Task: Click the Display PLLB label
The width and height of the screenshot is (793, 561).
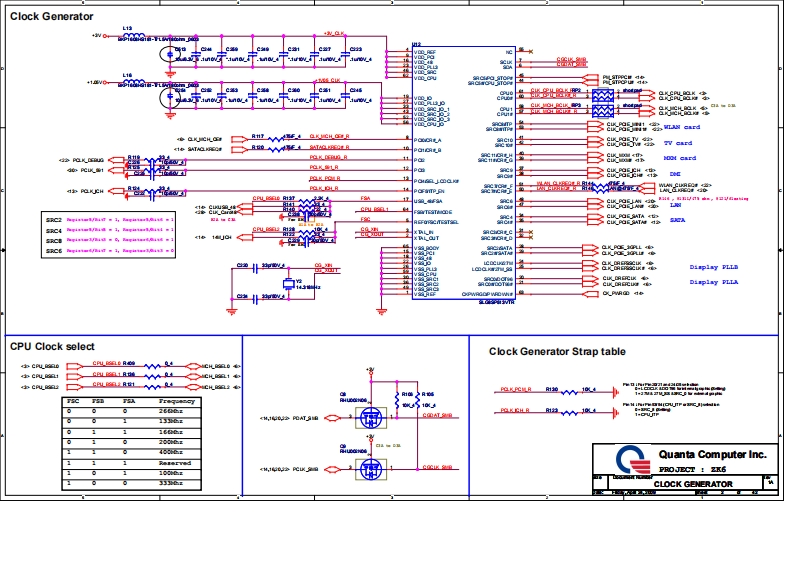Action: pyautogui.click(x=714, y=268)
